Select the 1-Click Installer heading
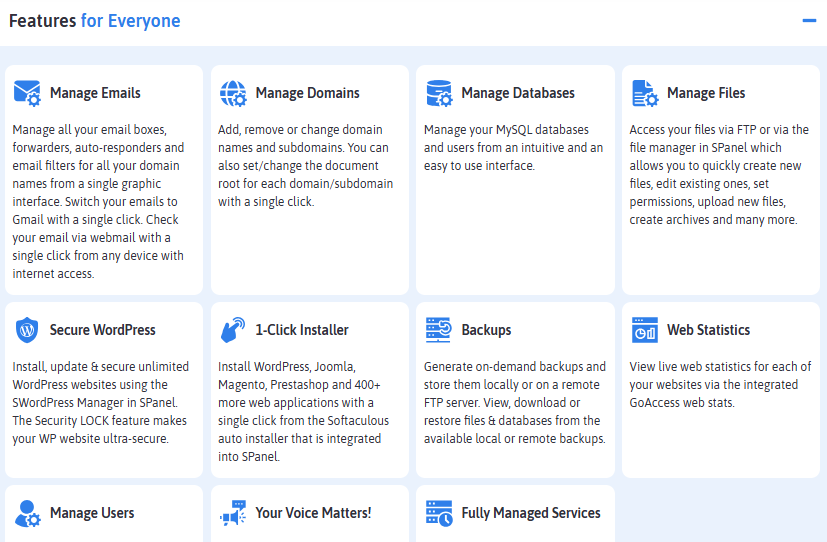This screenshot has width=827, height=542. click(302, 330)
